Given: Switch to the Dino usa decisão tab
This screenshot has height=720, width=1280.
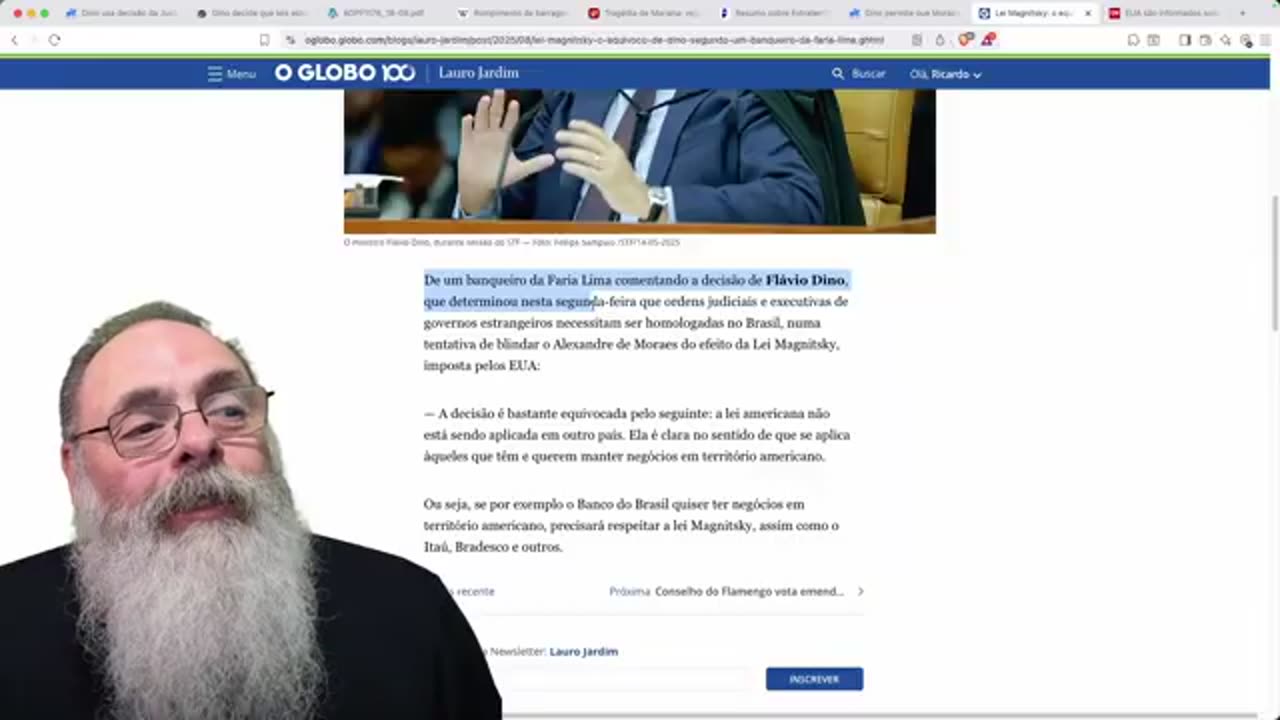Looking at the screenshot, I should (121, 13).
